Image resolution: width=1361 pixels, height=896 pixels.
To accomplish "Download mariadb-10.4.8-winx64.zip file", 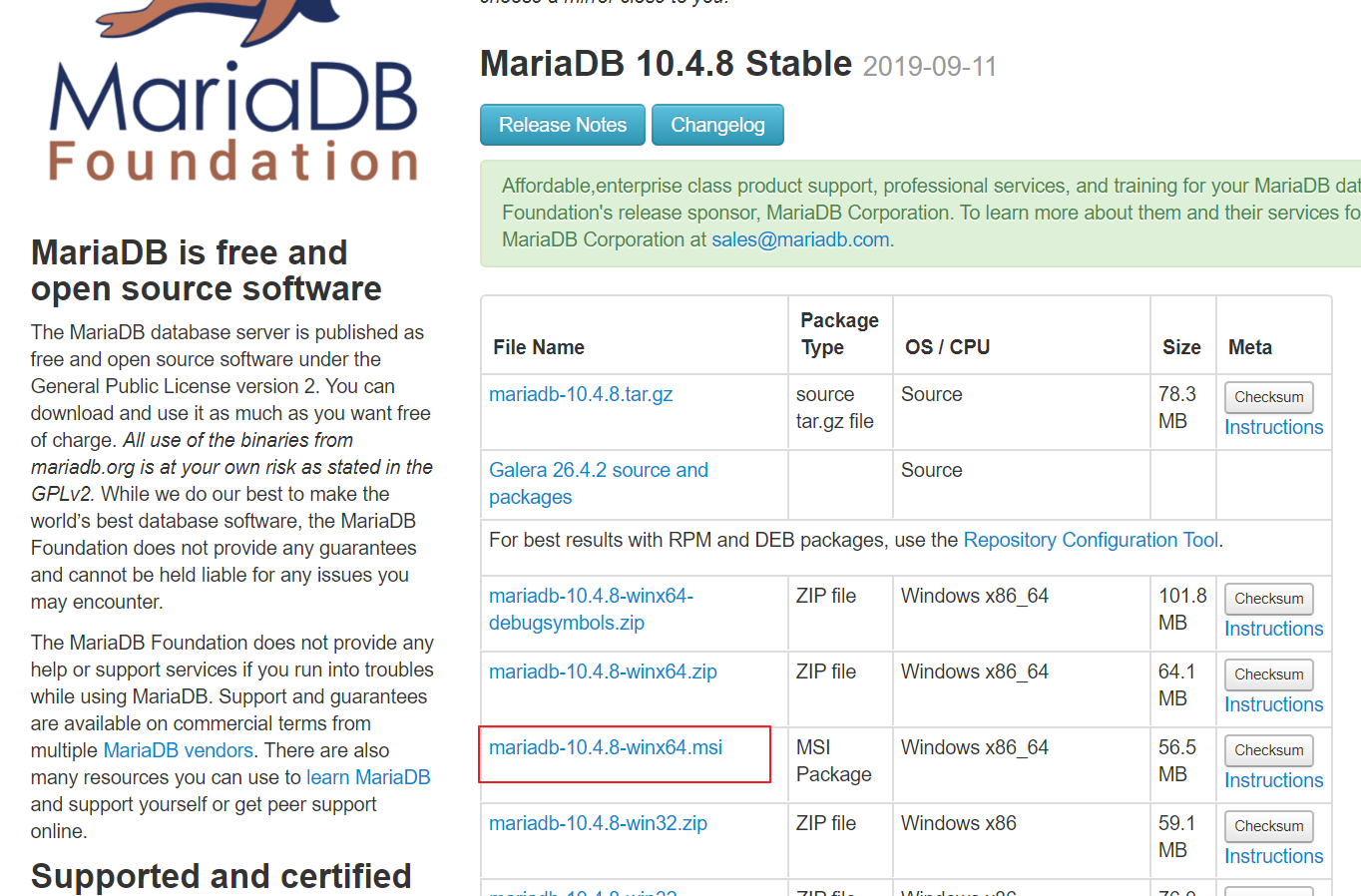I will point(603,672).
